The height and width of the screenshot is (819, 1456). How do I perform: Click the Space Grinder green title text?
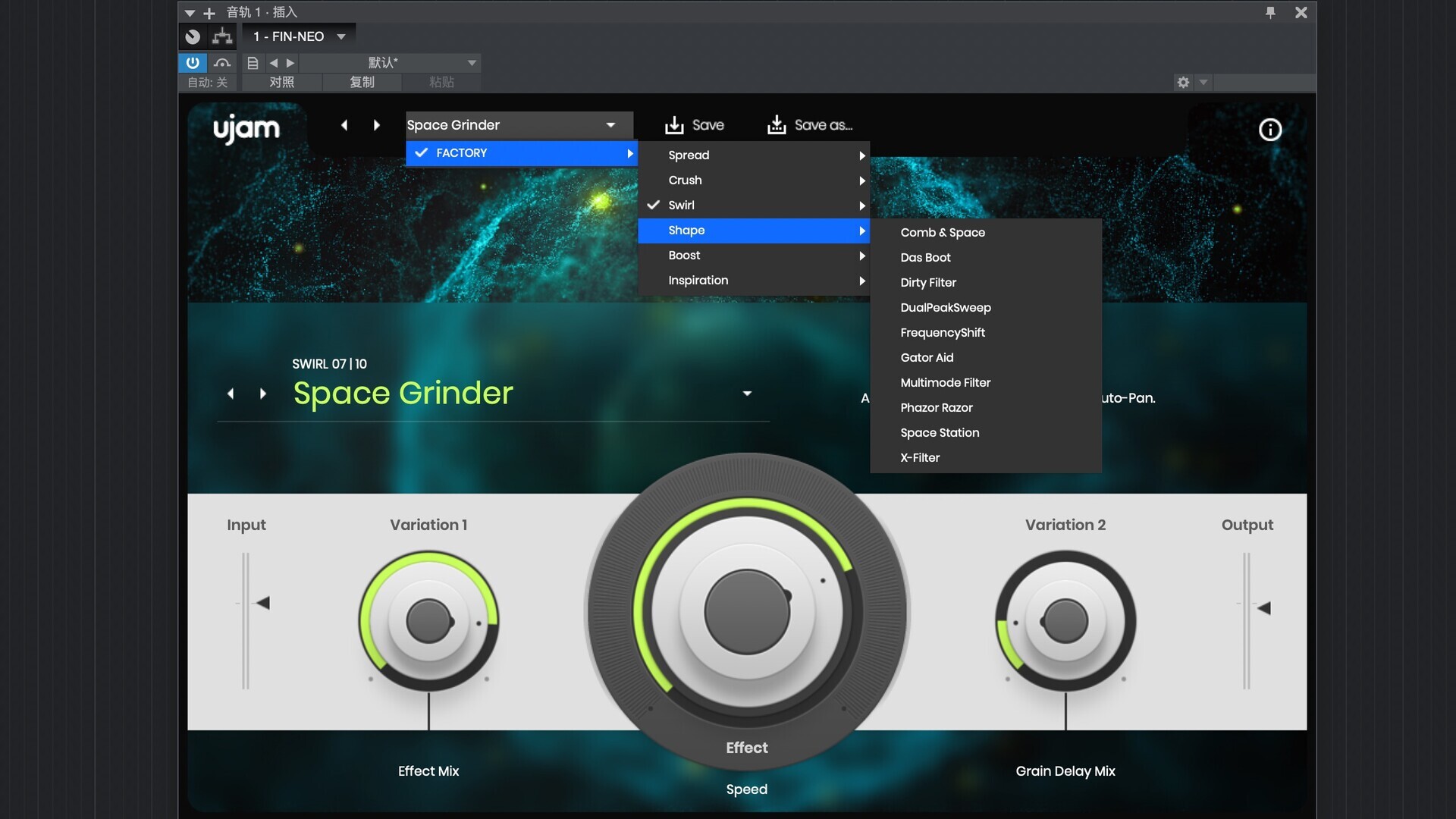click(x=403, y=394)
